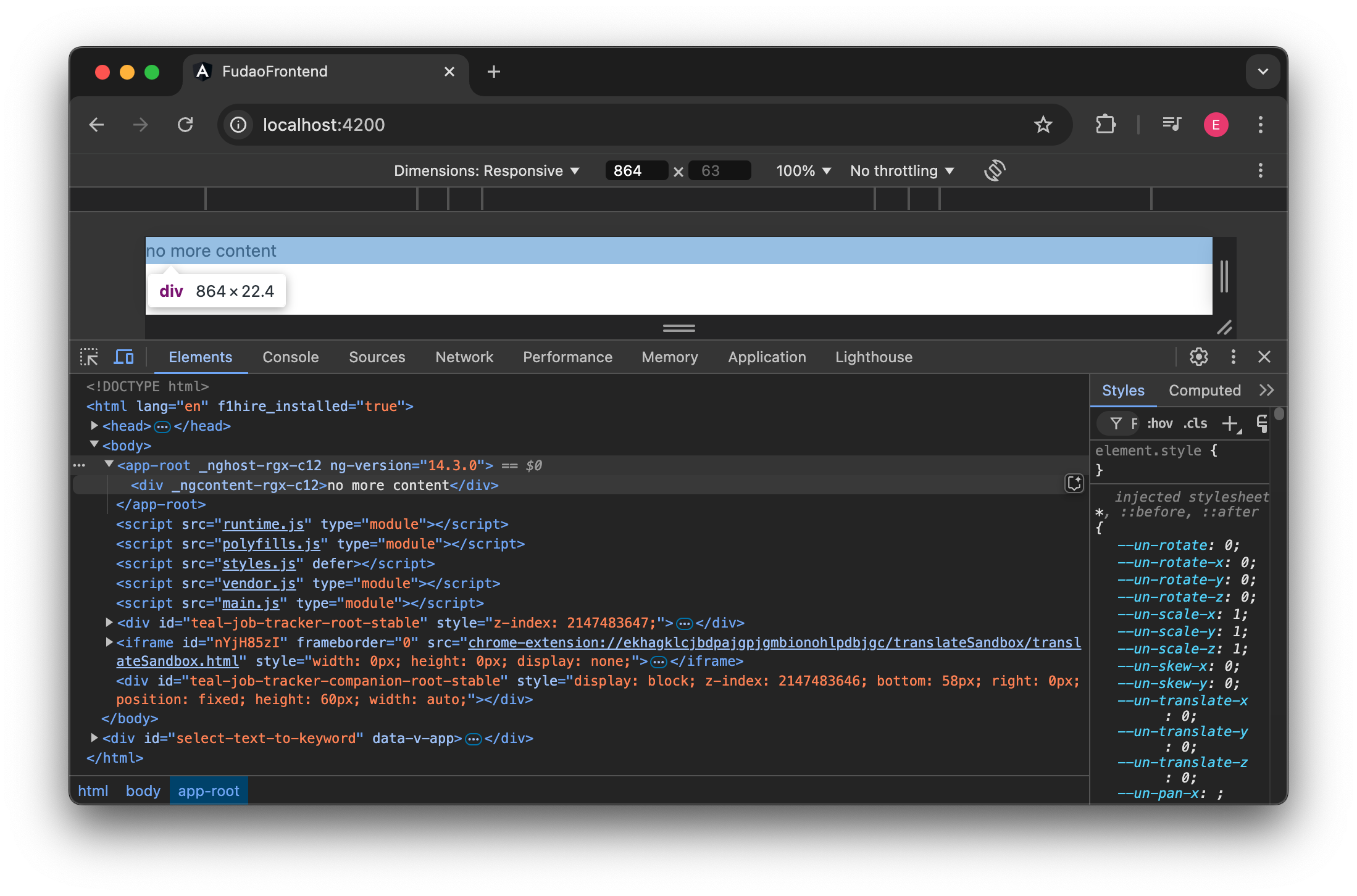
Task: Click the element style filter icon
Action: point(1117,423)
